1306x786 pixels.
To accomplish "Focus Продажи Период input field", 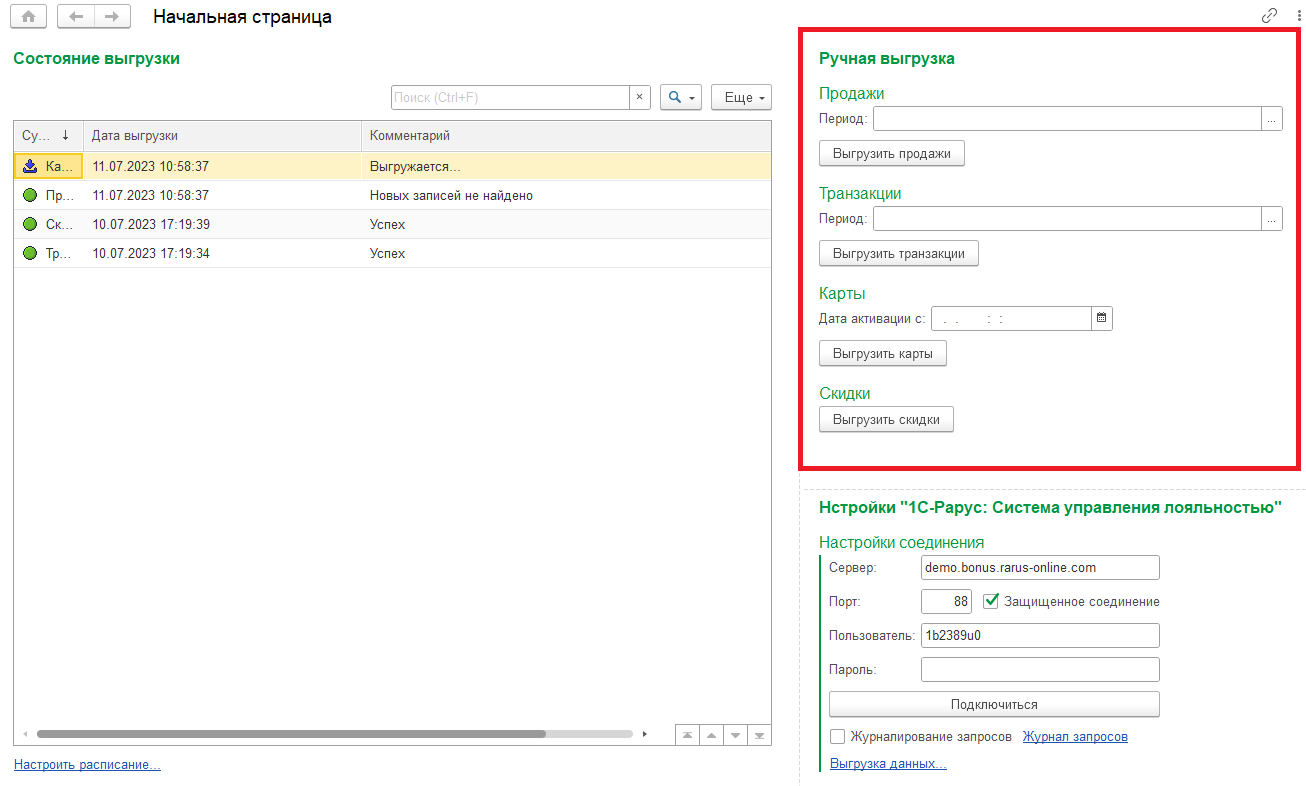I will 1067,119.
